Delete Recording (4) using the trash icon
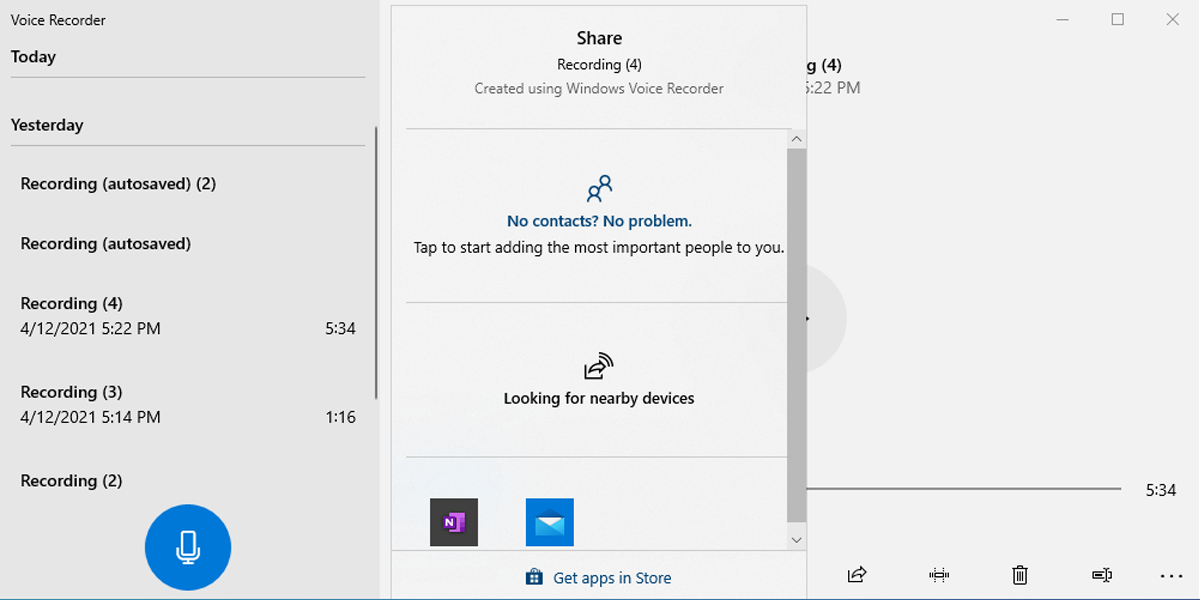1200x600 pixels. [x=1019, y=575]
